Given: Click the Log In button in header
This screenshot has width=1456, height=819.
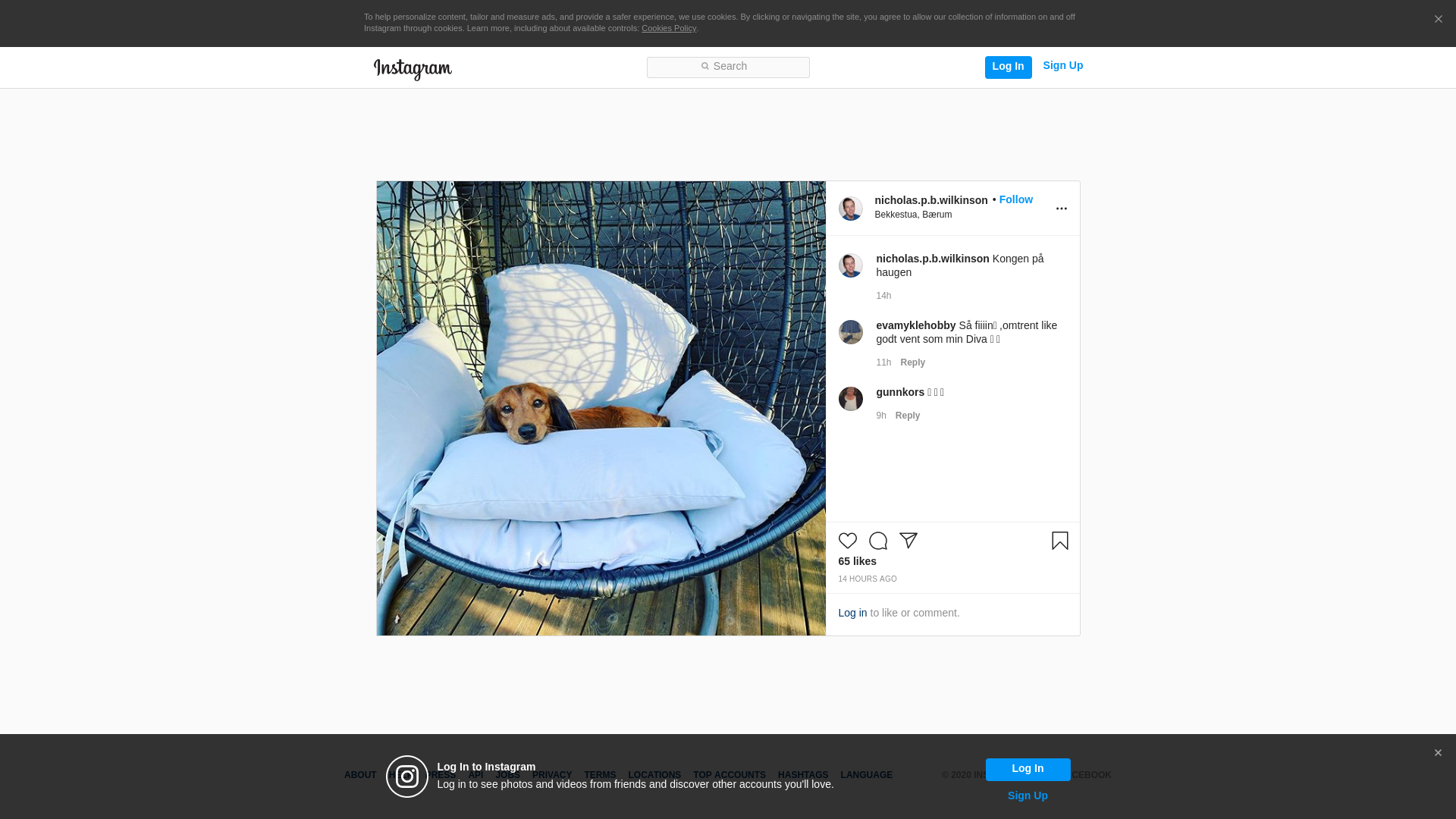Looking at the screenshot, I should [1008, 67].
